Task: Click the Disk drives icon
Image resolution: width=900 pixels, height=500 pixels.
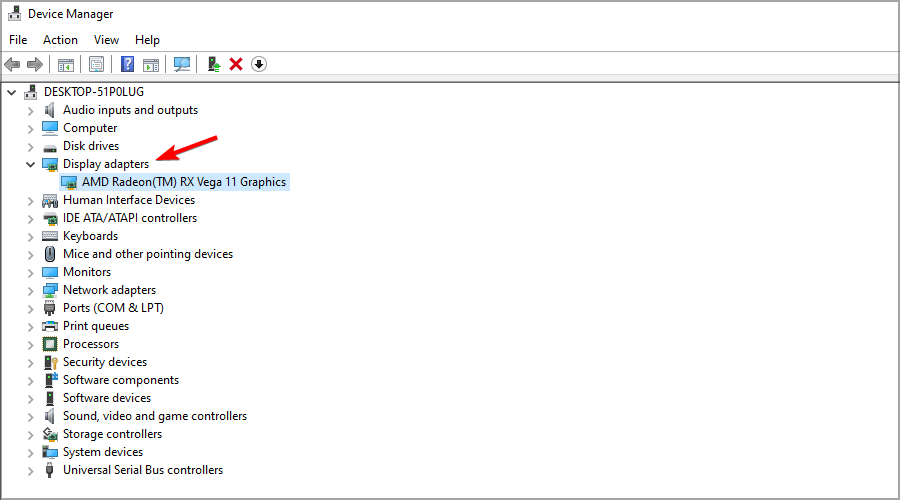Action: click(50, 147)
